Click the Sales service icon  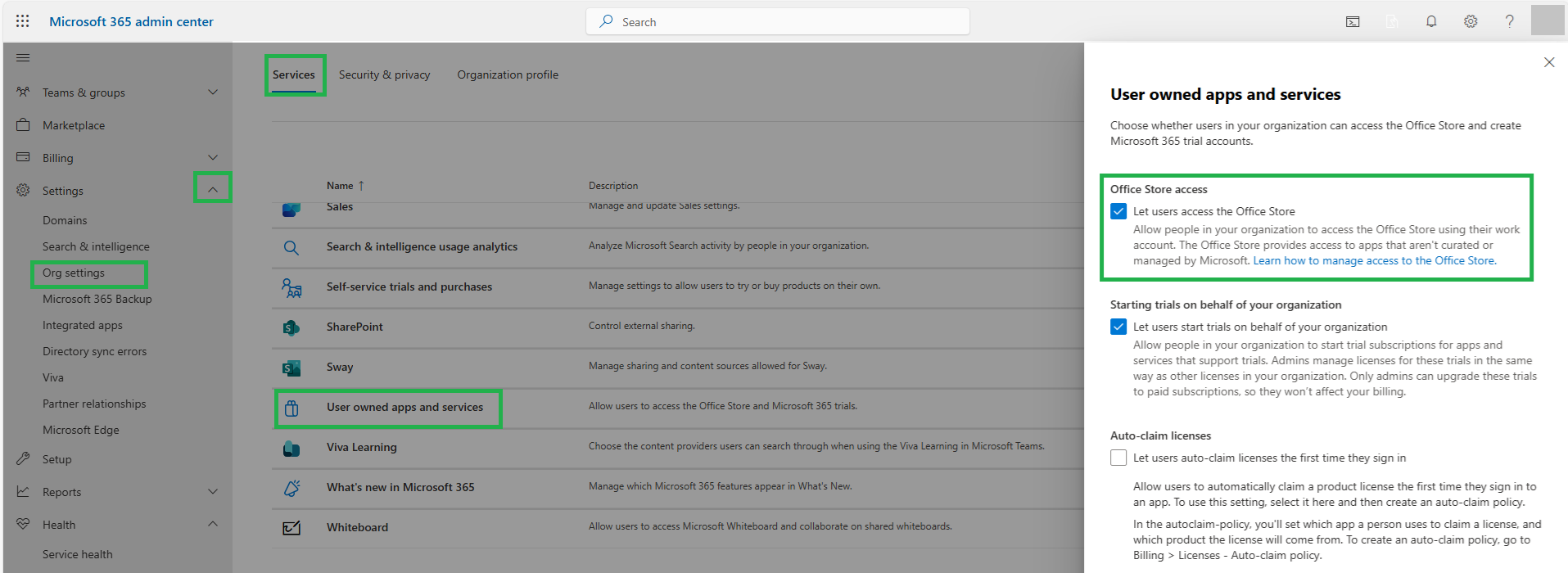(x=291, y=210)
